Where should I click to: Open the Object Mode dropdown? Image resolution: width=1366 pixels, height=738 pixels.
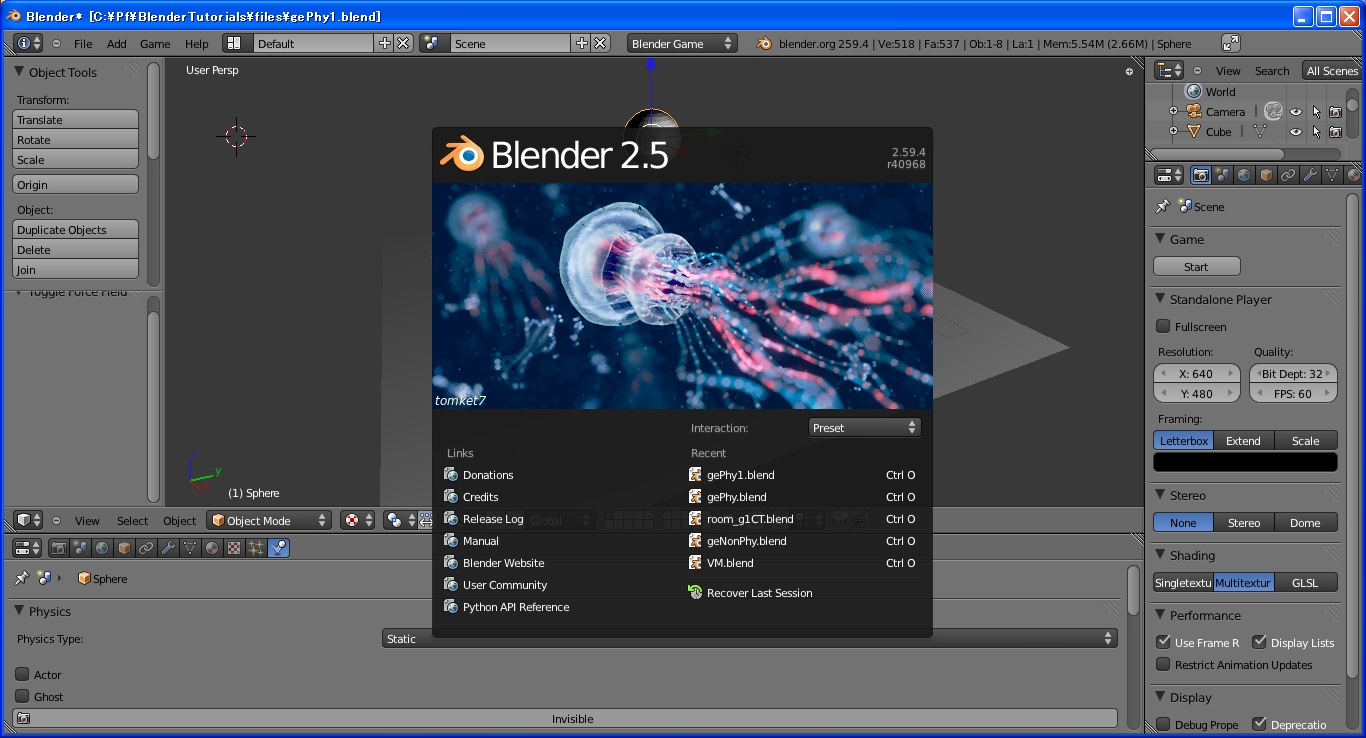pyautogui.click(x=268, y=520)
